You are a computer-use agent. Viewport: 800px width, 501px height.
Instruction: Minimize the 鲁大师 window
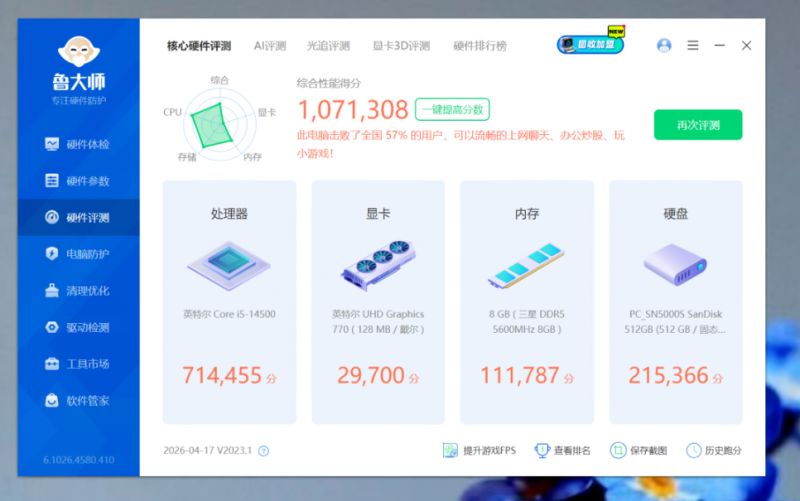(x=719, y=45)
